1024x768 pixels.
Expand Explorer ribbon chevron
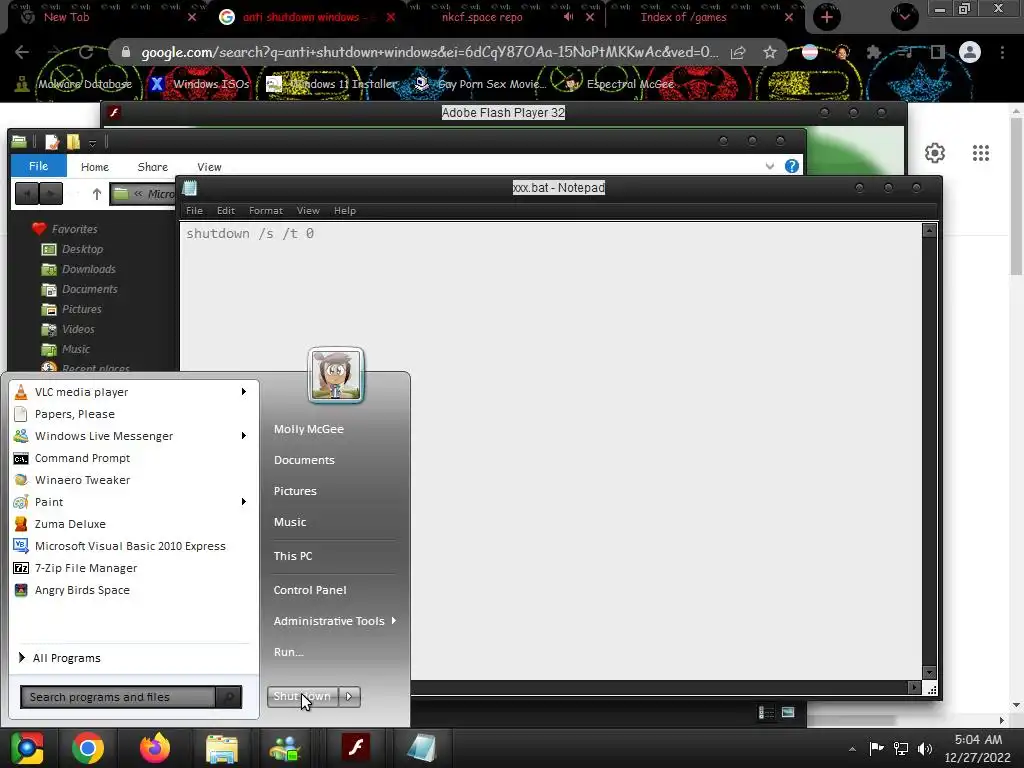click(769, 167)
